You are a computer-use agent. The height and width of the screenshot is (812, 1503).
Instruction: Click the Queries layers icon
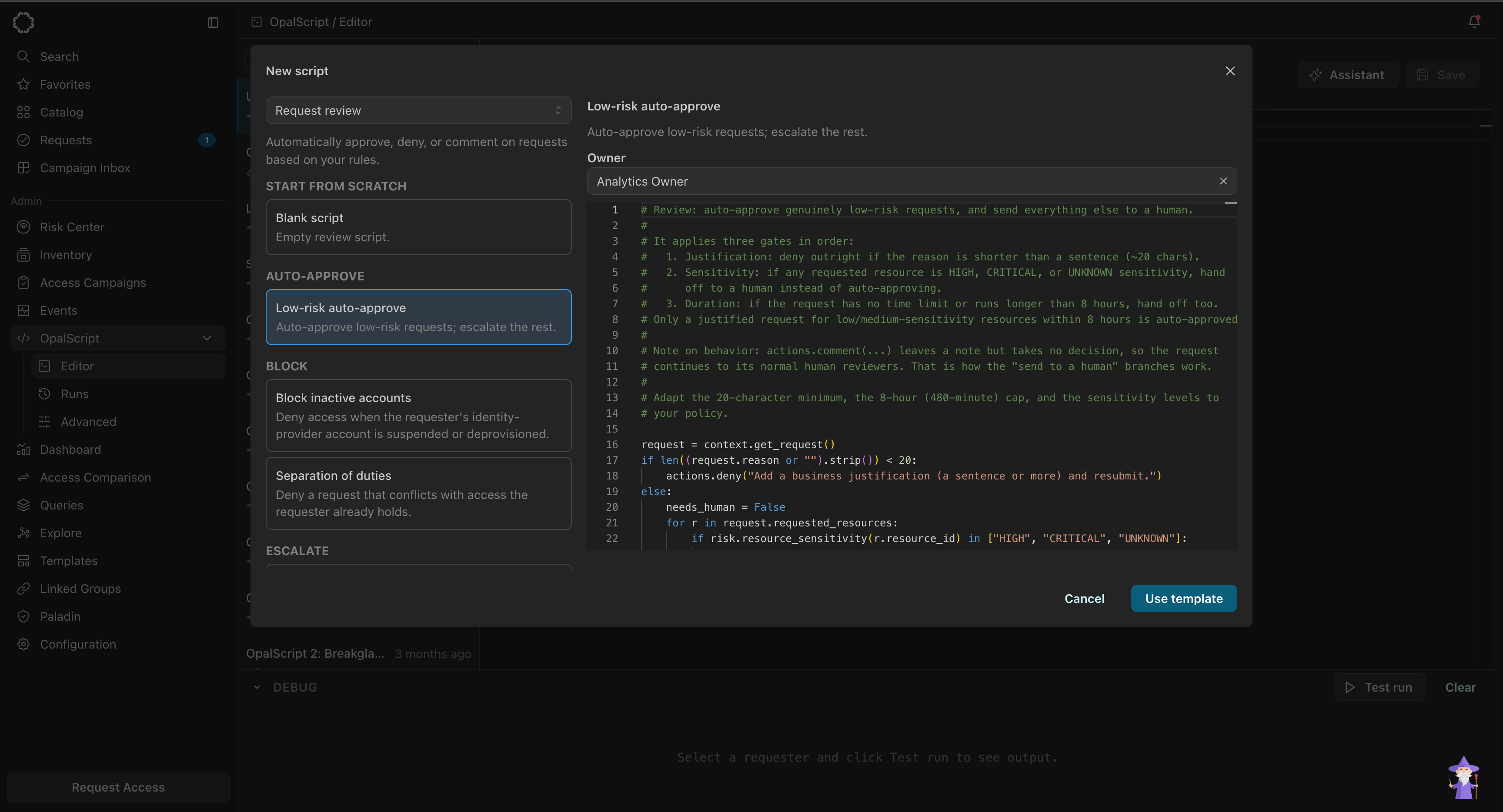tap(23, 505)
